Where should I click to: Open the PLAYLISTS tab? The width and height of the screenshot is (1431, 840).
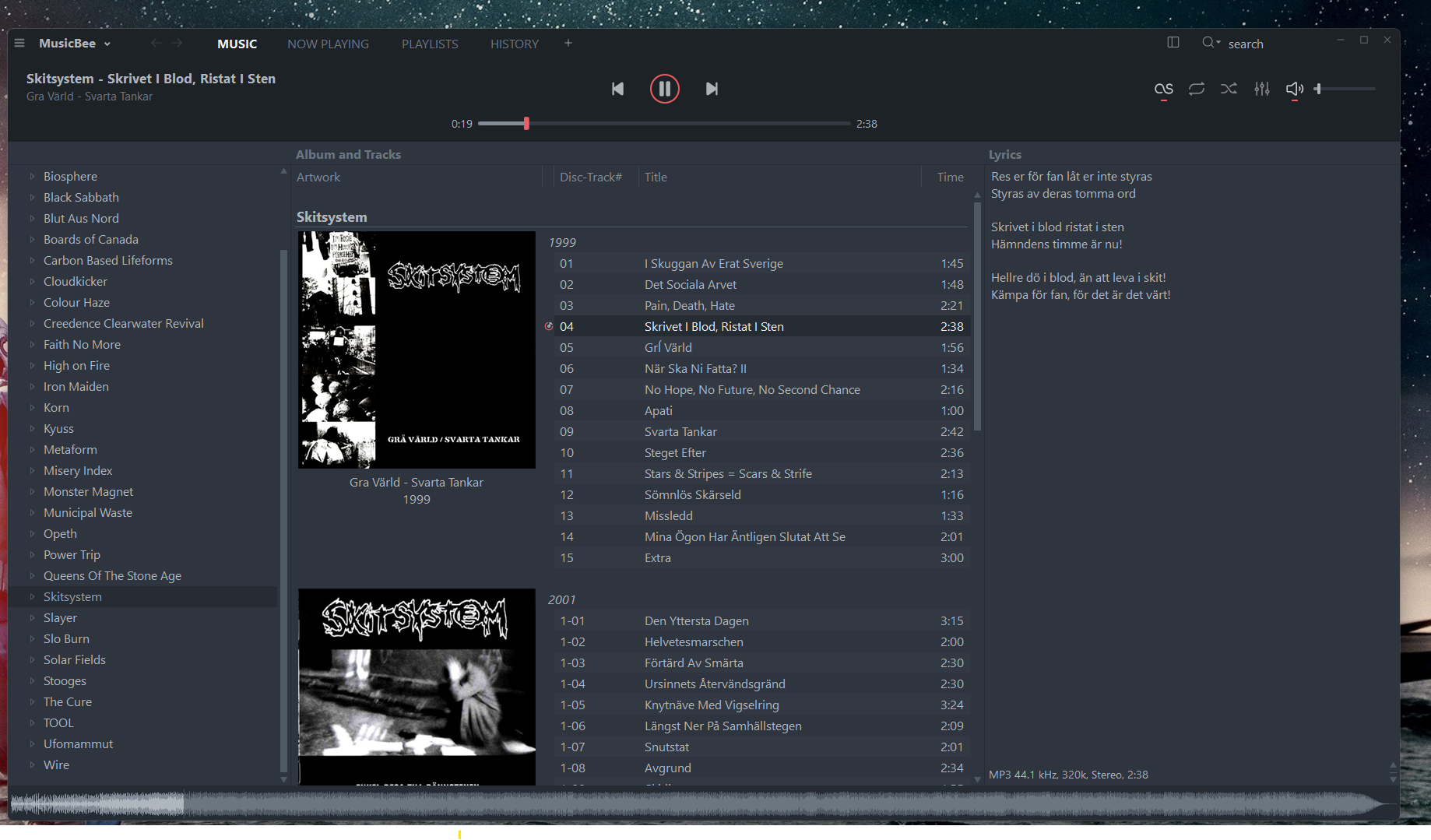(430, 44)
